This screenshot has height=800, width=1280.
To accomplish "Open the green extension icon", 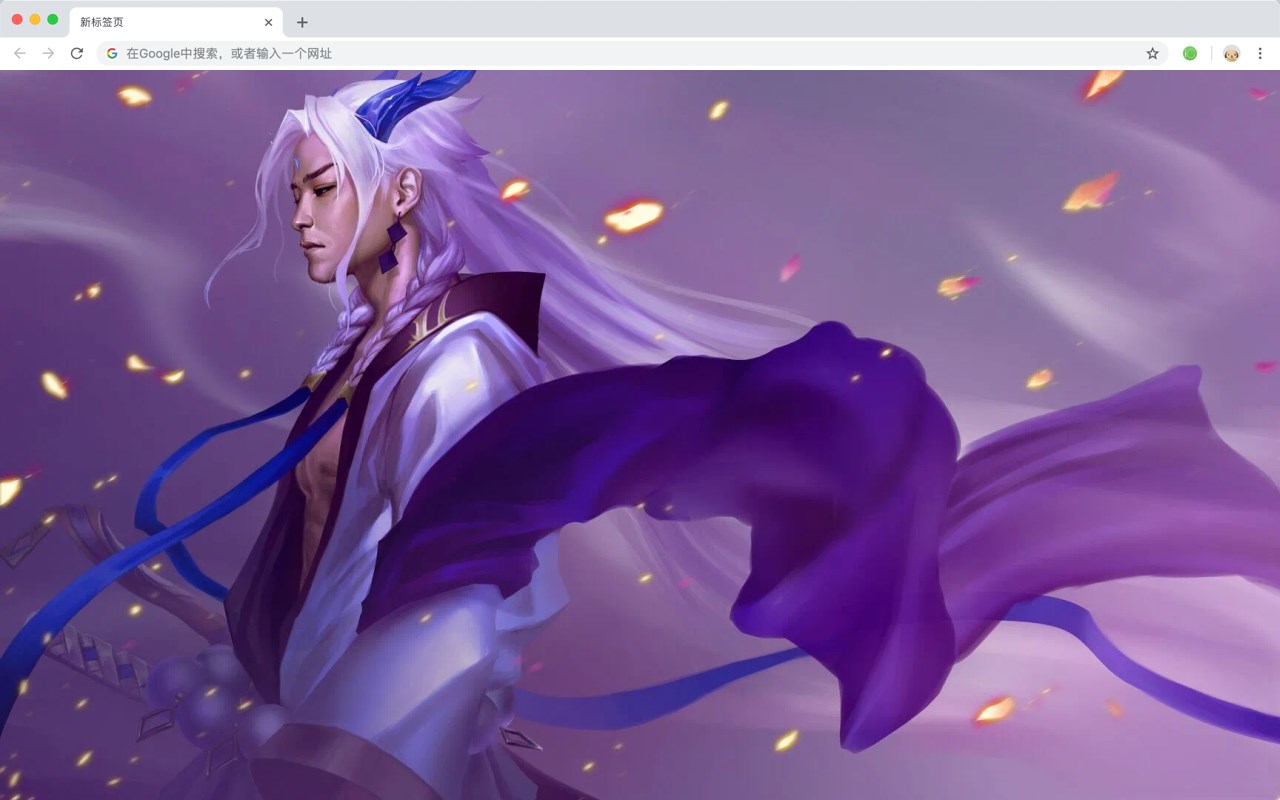I will click(x=1190, y=53).
